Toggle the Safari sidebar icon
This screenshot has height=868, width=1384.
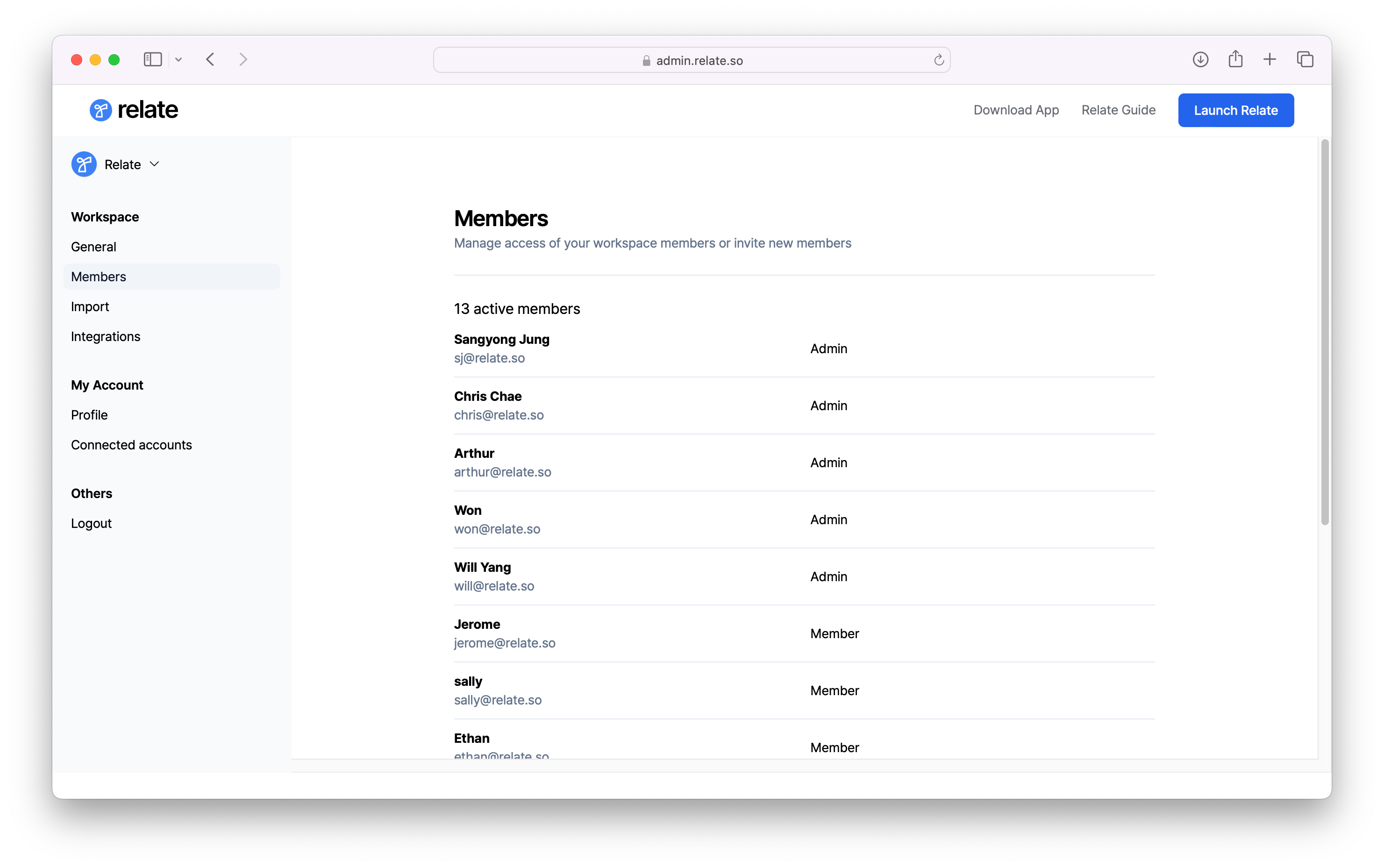pos(153,60)
